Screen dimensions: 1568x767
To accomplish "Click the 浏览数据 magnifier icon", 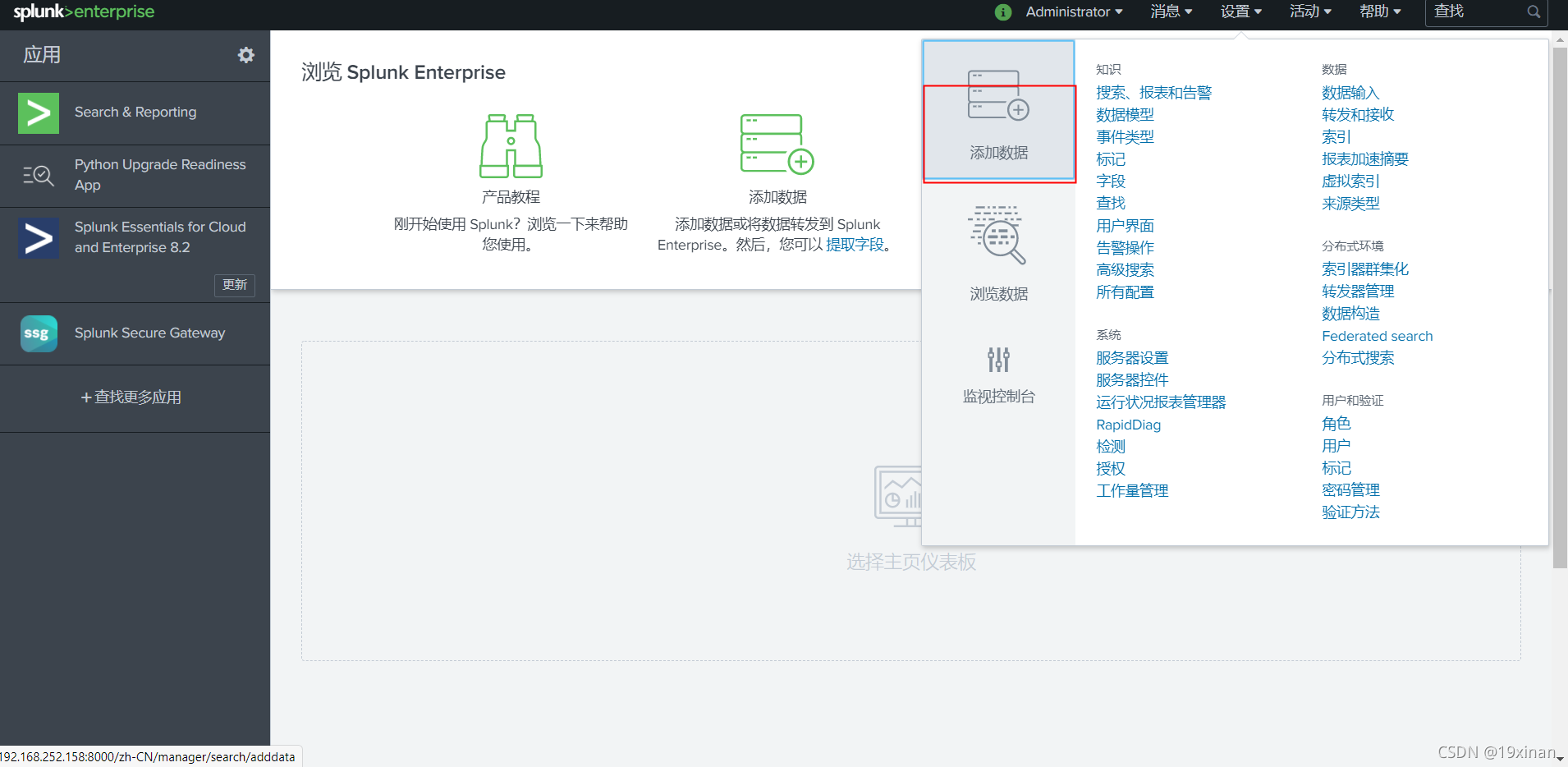I will point(998,235).
